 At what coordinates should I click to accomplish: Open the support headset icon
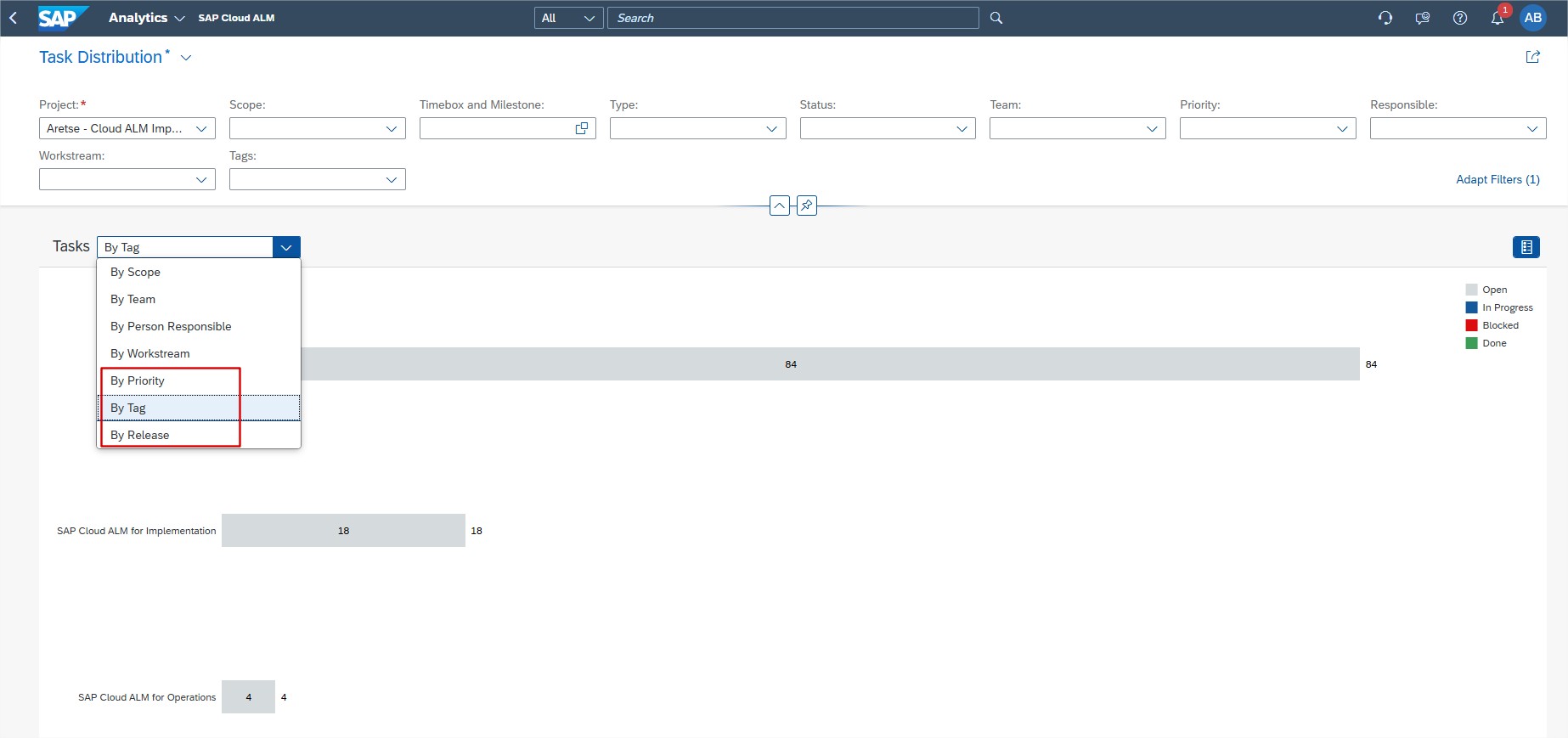(x=1385, y=18)
